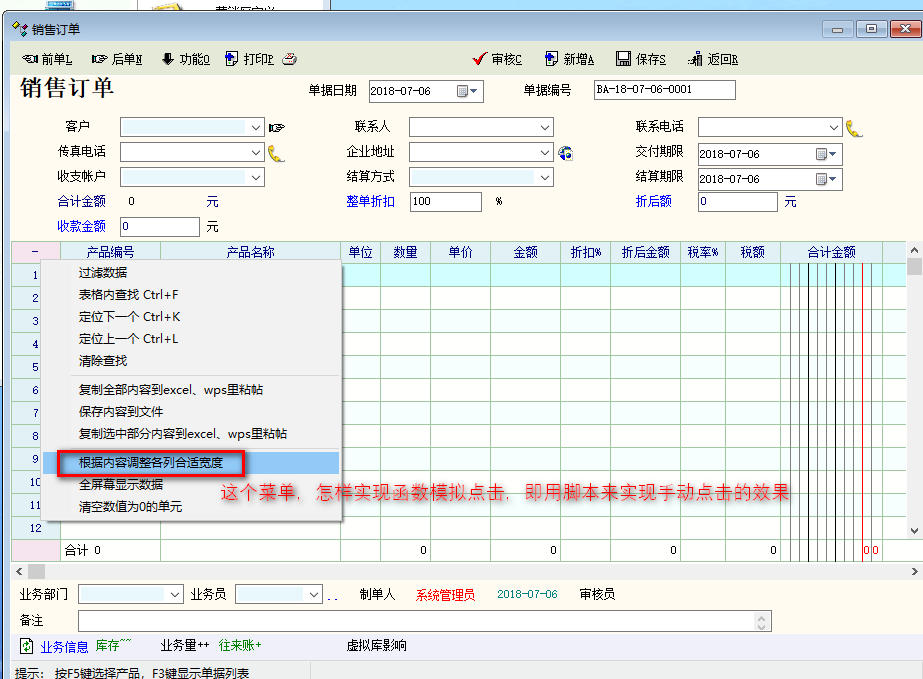The height and width of the screenshot is (679, 923).
Task: Expand the 业务部门 combo box
Action: 175,594
